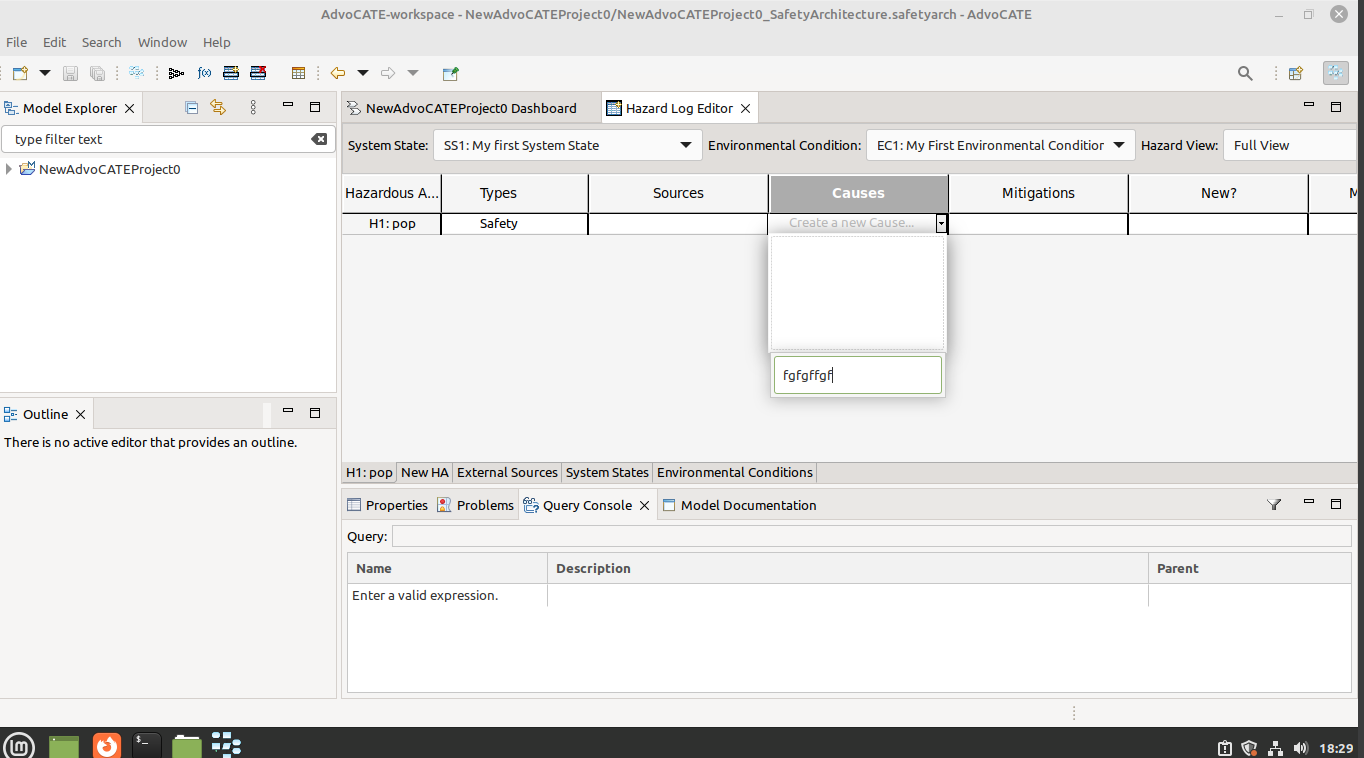This screenshot has width=1364, height=758.
Task: Click the f(x) function toolbar icon
Action: pyautogui.click(x=204, y=73)
